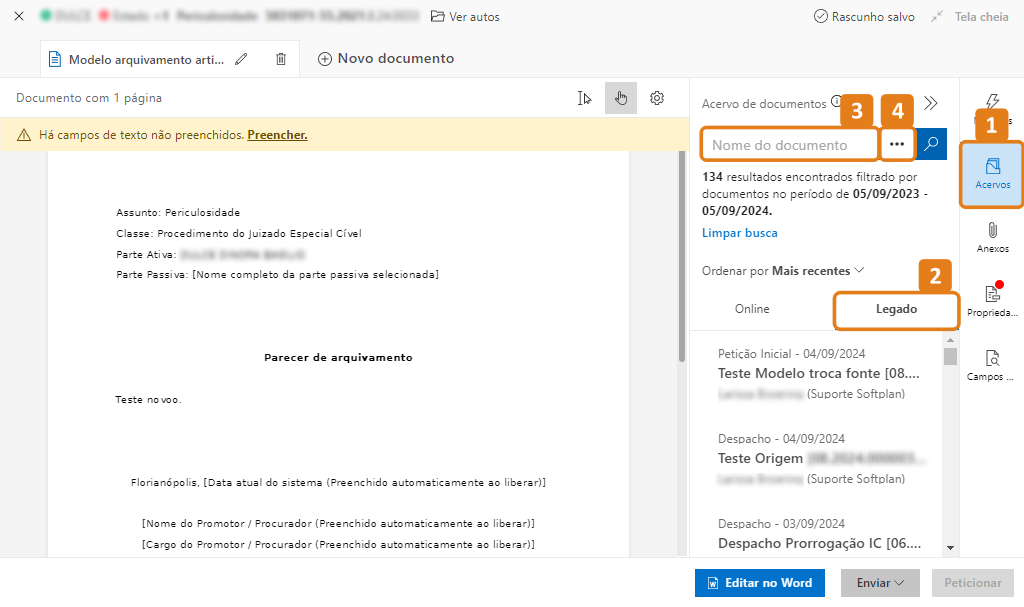
Task: Collapse the Acervo panel with double chevron
Action: point(931,103)
